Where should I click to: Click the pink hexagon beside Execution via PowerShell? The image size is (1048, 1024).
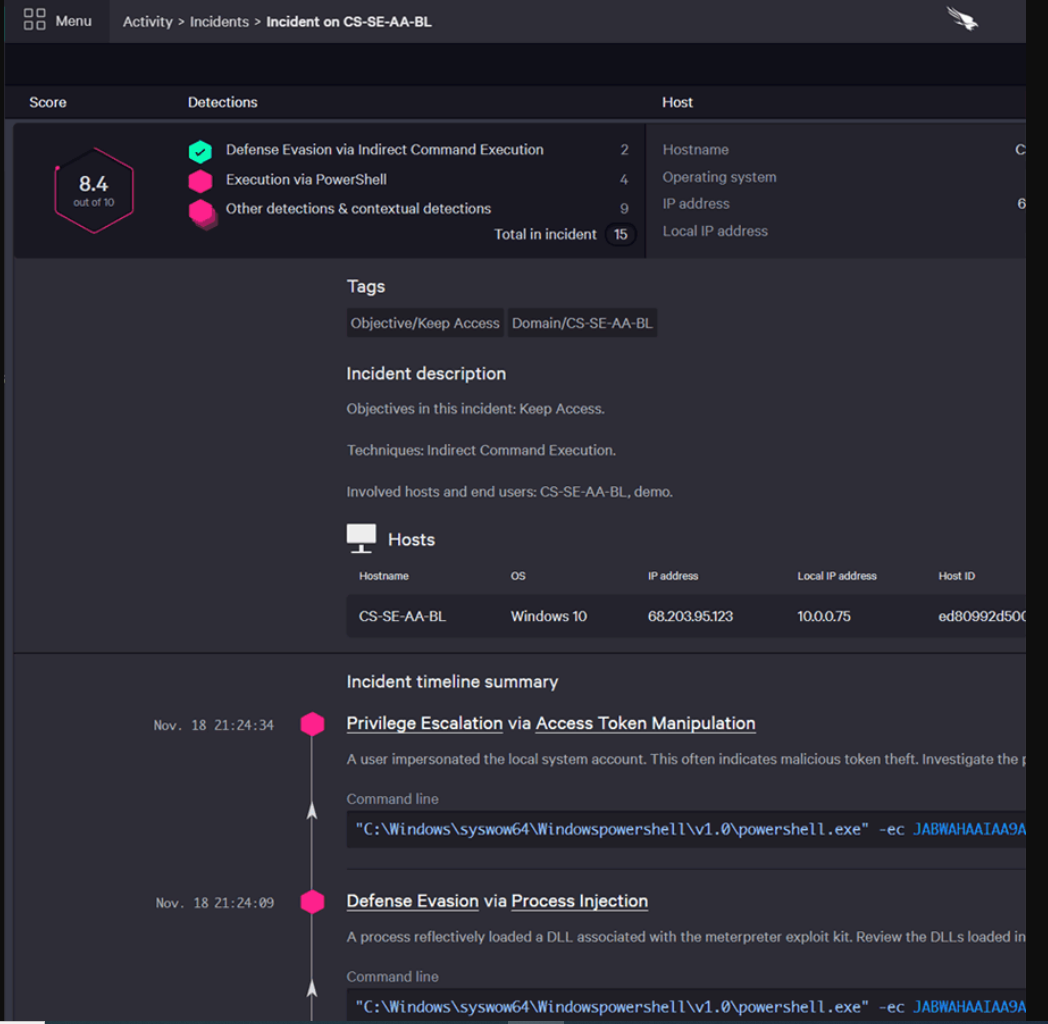coord(200,181)
